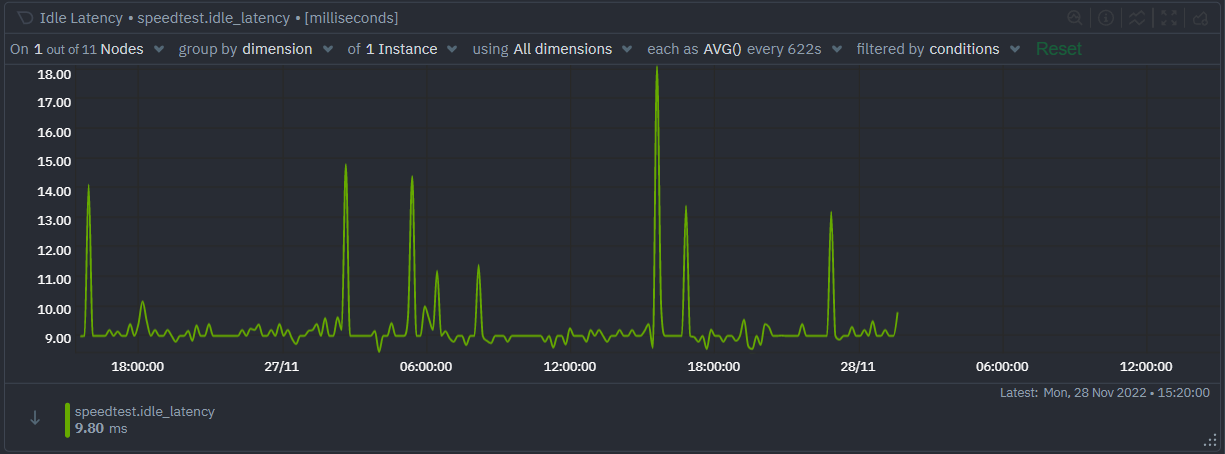1225x454 pixels.
Task: Click the Reset filters link
Action: (x=1058, y=49)
